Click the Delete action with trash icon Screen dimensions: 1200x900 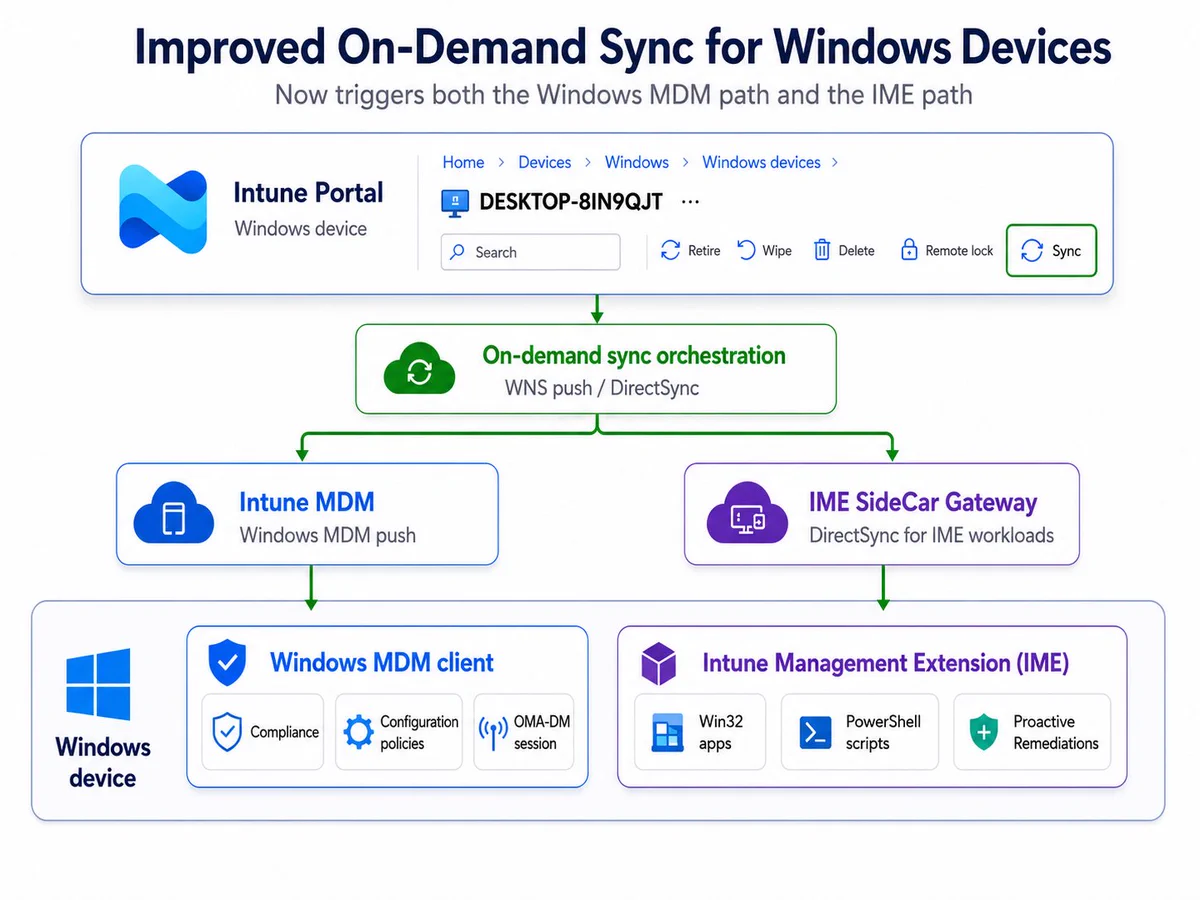844,251
